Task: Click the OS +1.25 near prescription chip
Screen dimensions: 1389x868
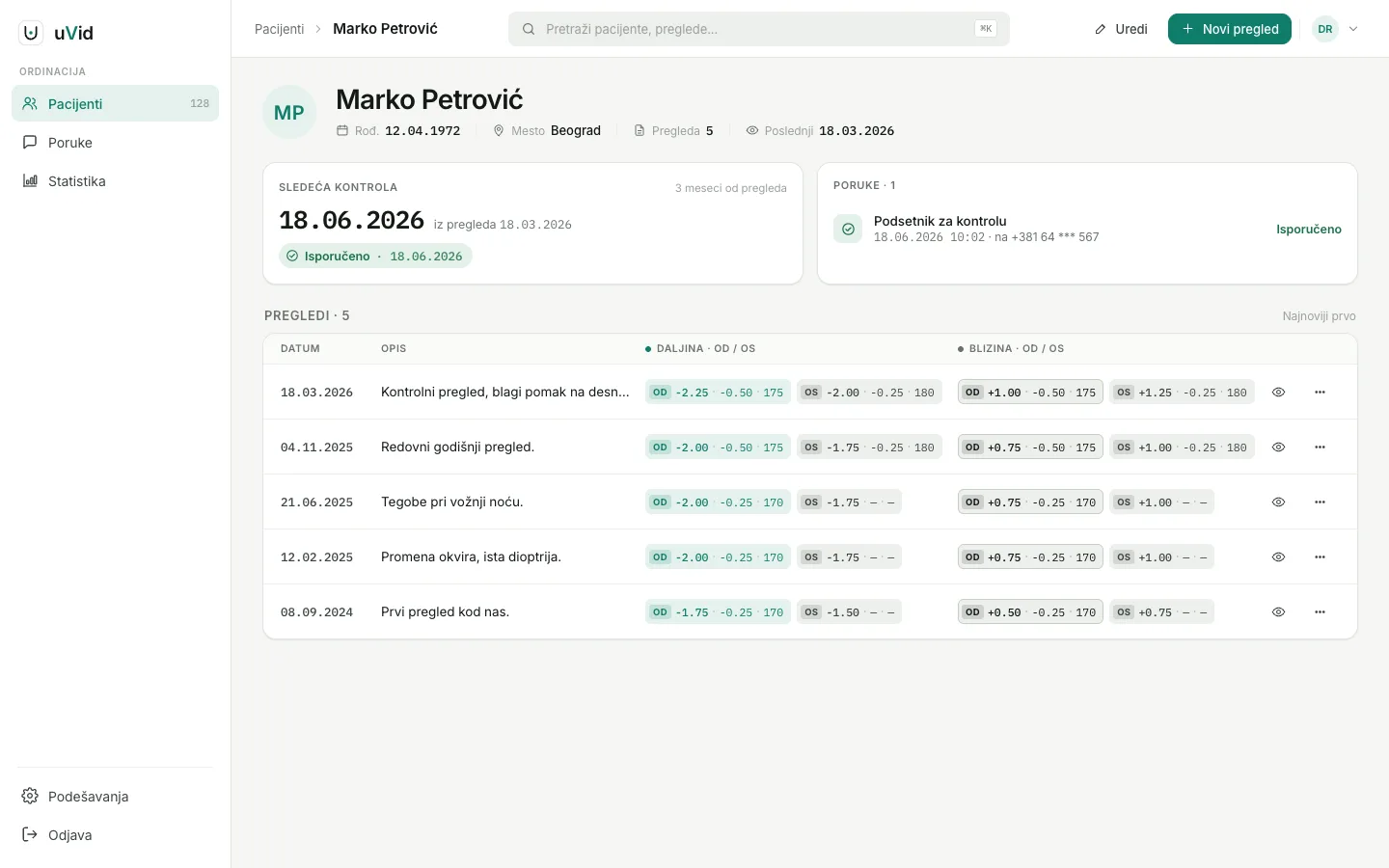Action: click(1182, 393)
